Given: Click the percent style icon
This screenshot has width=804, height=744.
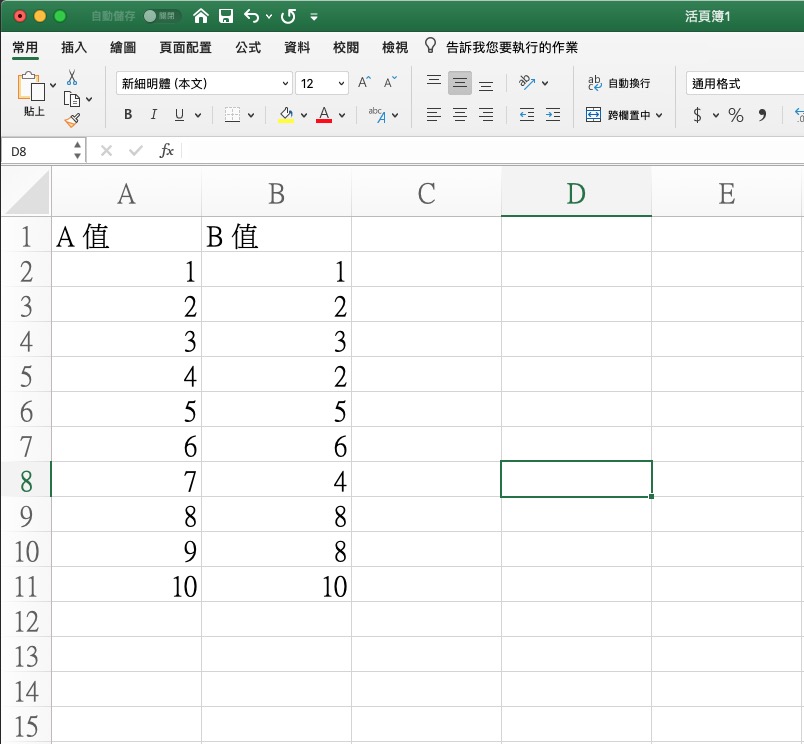Looking at the screenshot, I should pos(736,115).
